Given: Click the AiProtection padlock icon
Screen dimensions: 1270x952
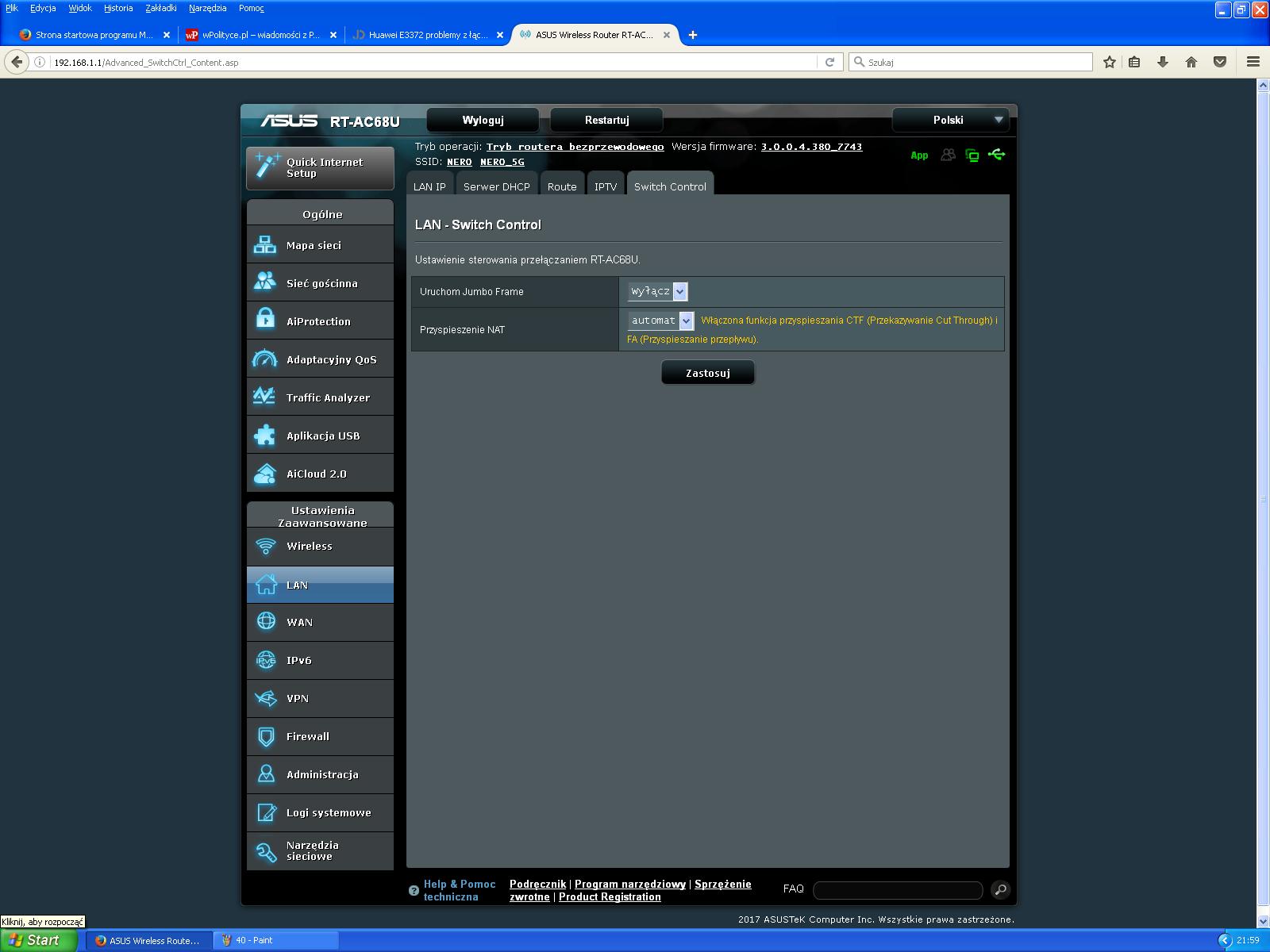Looking at the screenshot, I should pyautogui.click(x=265, y=321).
